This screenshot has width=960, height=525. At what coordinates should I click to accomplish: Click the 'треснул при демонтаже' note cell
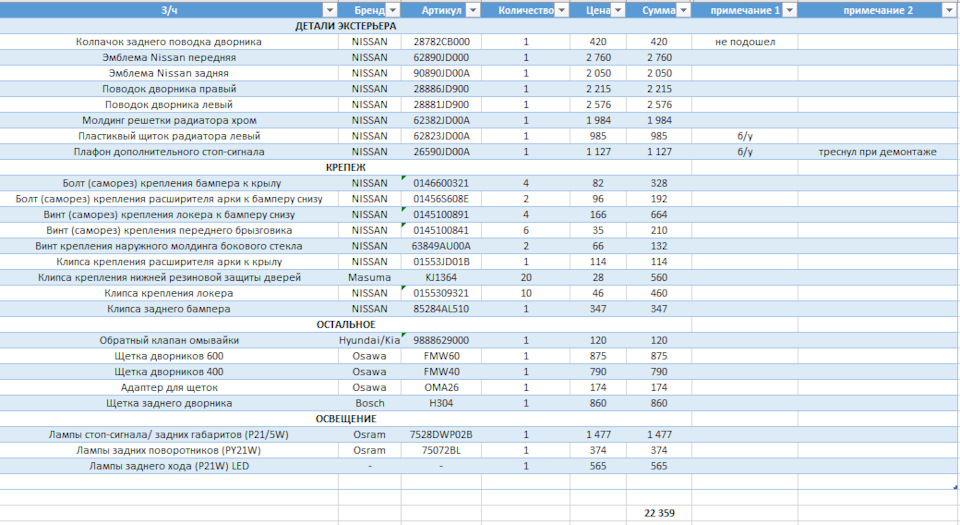coord(876,152)
